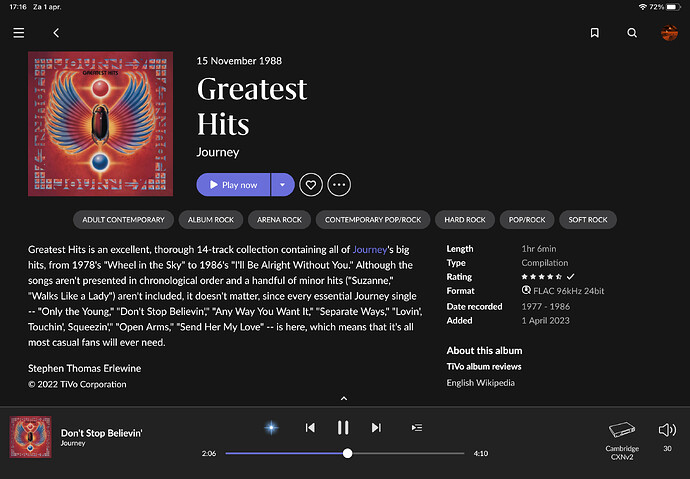Click the 15 November 1988 date

(x=239, y=61)
